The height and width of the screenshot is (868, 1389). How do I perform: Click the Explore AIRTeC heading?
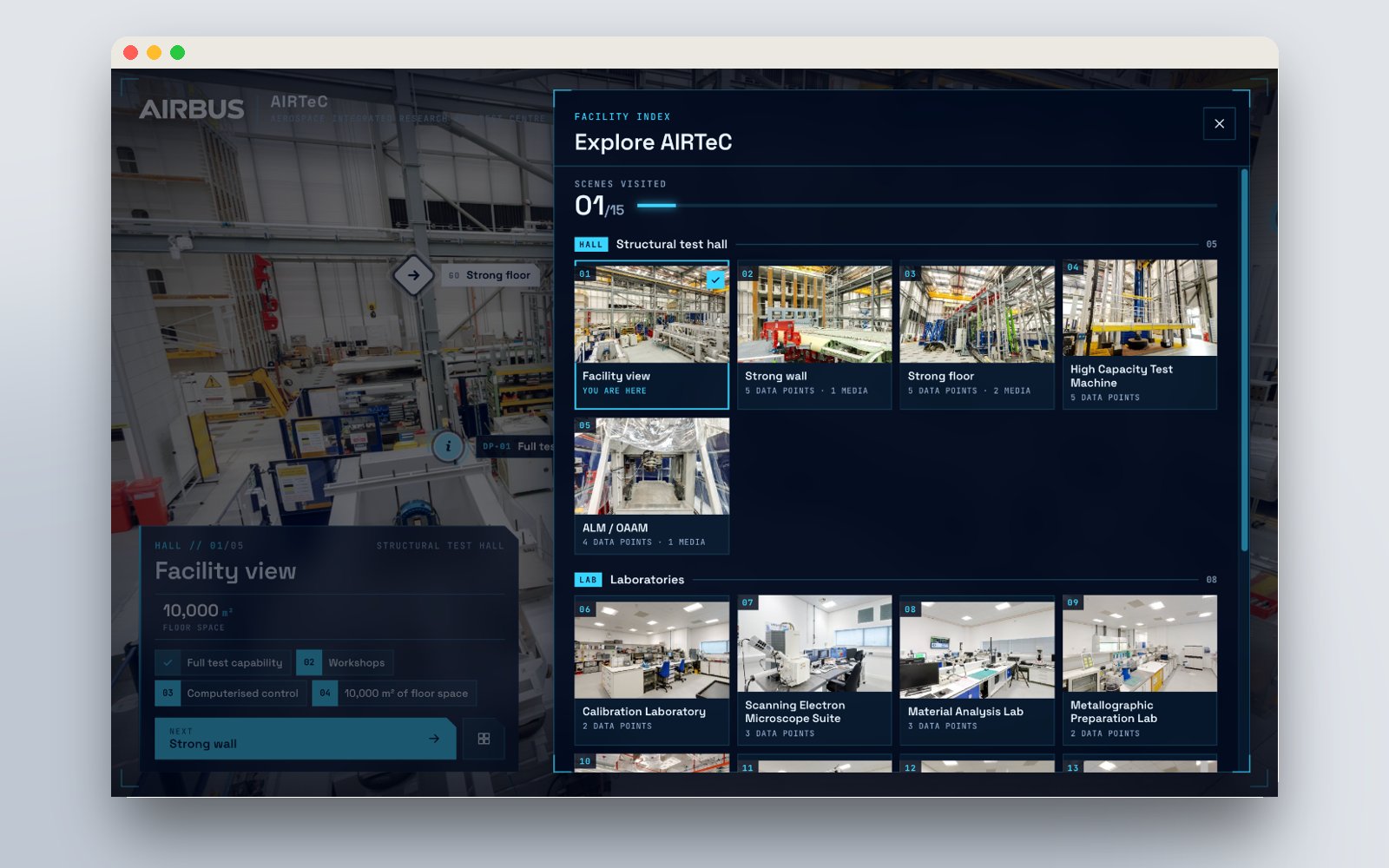click(653, 141)
